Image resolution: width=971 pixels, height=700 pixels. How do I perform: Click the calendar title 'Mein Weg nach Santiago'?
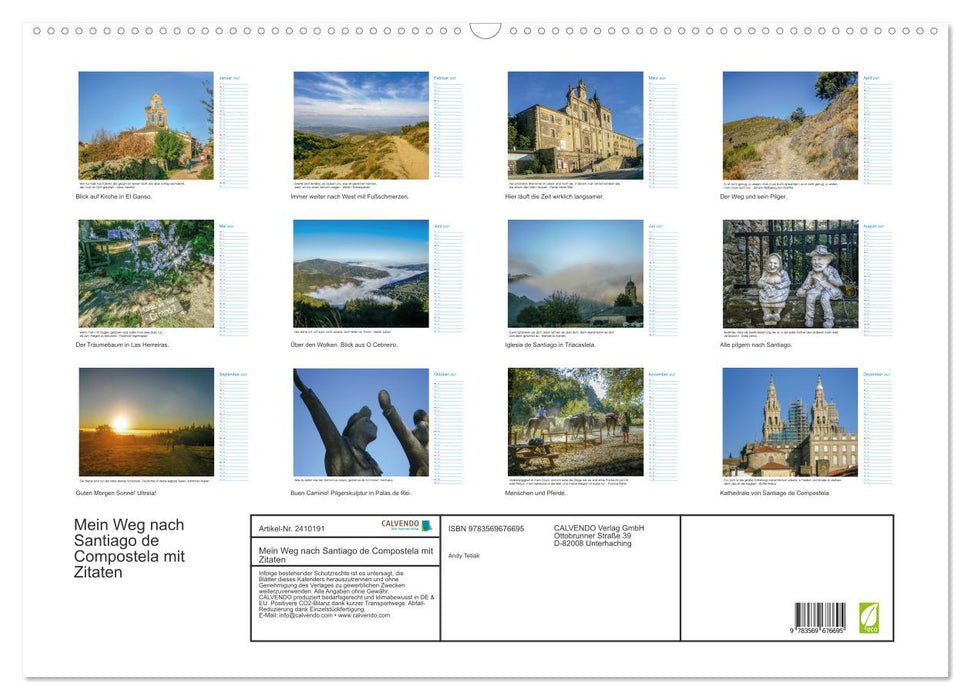129,548
